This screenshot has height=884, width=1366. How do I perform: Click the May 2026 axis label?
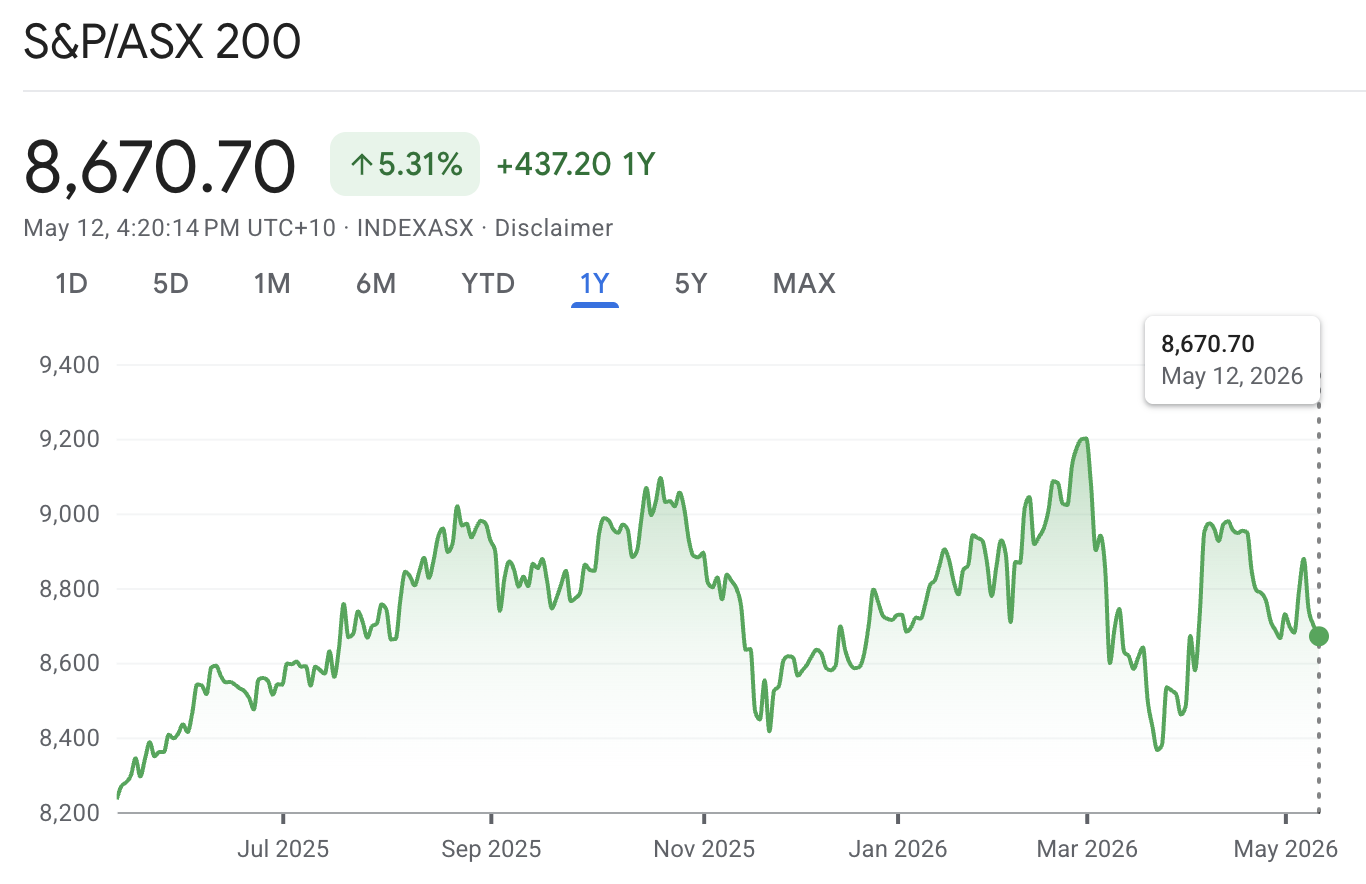tap(1286, 850)
